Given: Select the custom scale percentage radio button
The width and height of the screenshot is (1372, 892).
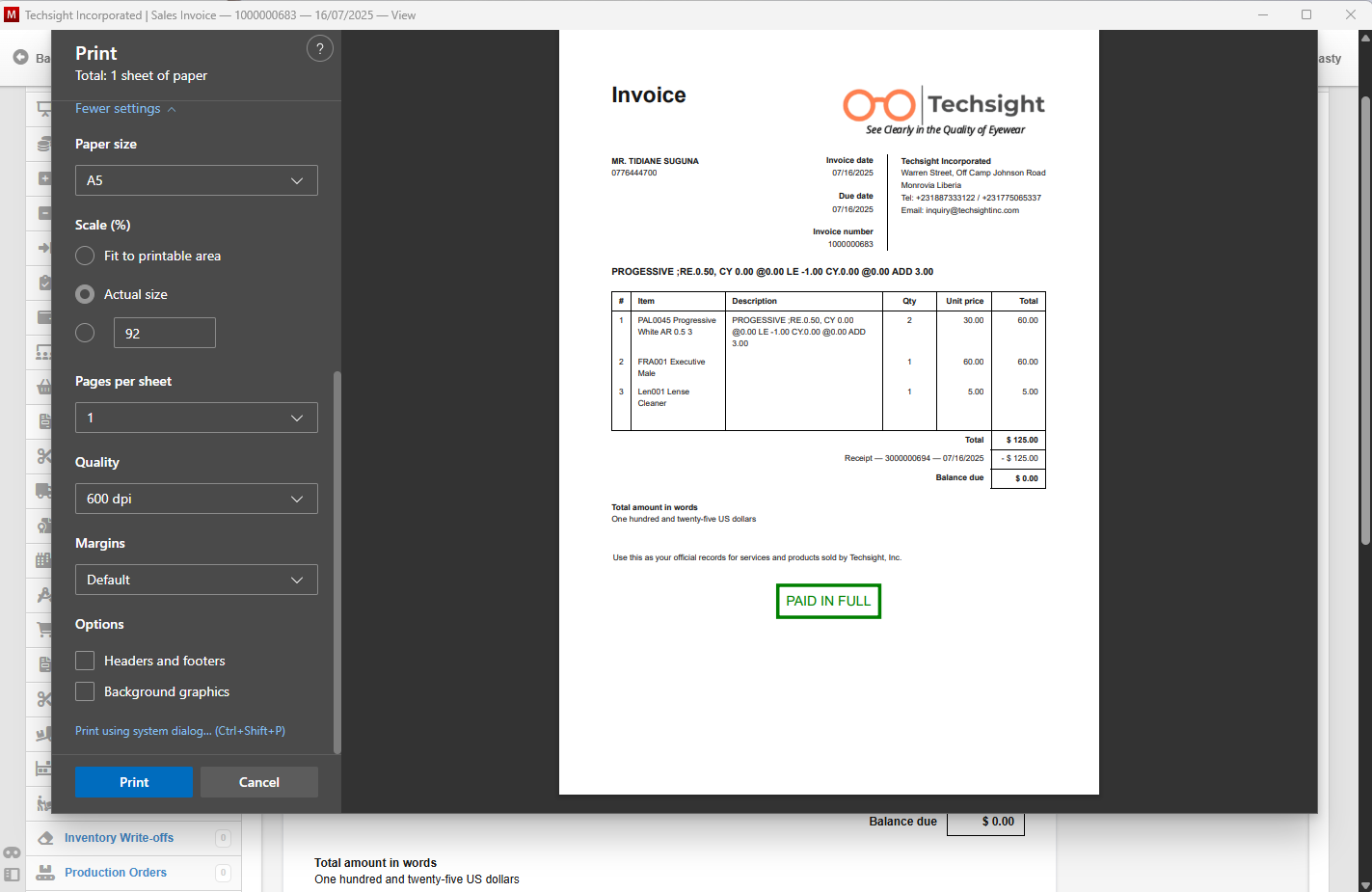Looking at the screenshot, I should tap(85, 333).
